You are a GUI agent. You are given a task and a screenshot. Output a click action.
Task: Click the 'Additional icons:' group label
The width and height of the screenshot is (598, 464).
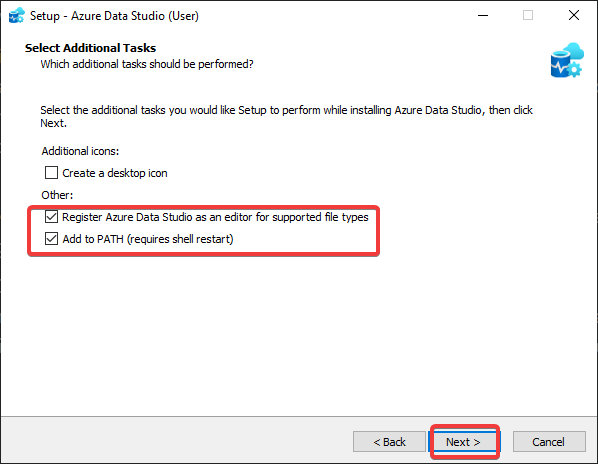(x=80, y=151)
